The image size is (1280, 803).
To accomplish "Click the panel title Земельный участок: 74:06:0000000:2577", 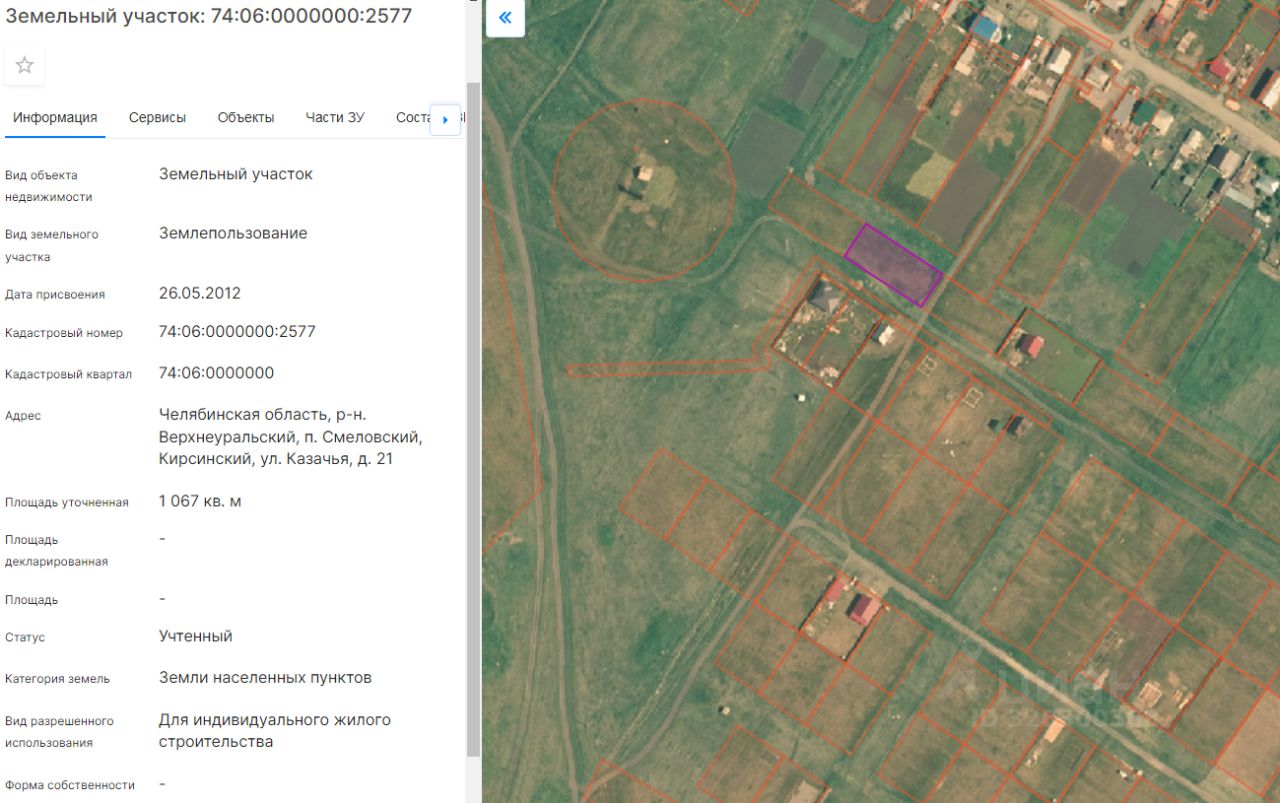I will point(209,16).
